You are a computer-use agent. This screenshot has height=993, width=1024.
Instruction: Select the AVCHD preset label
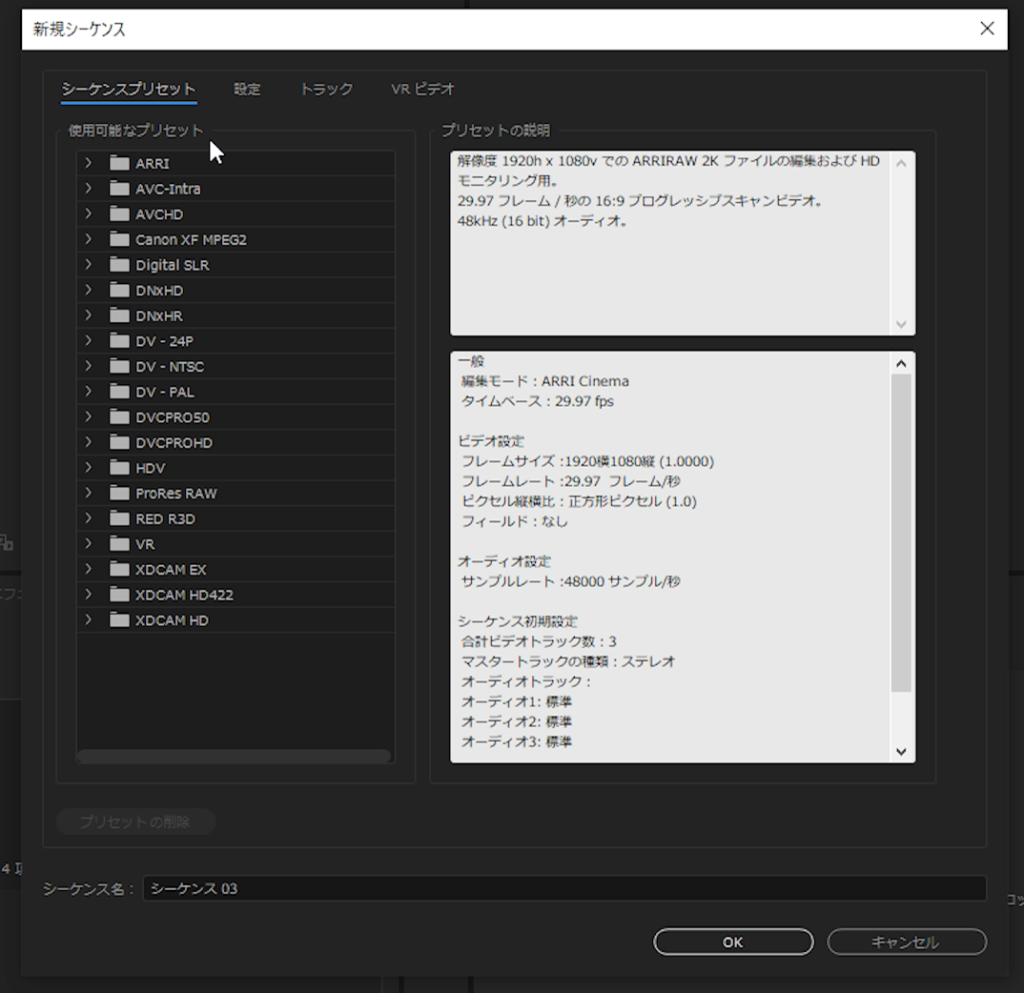click(x=159, y=214)
